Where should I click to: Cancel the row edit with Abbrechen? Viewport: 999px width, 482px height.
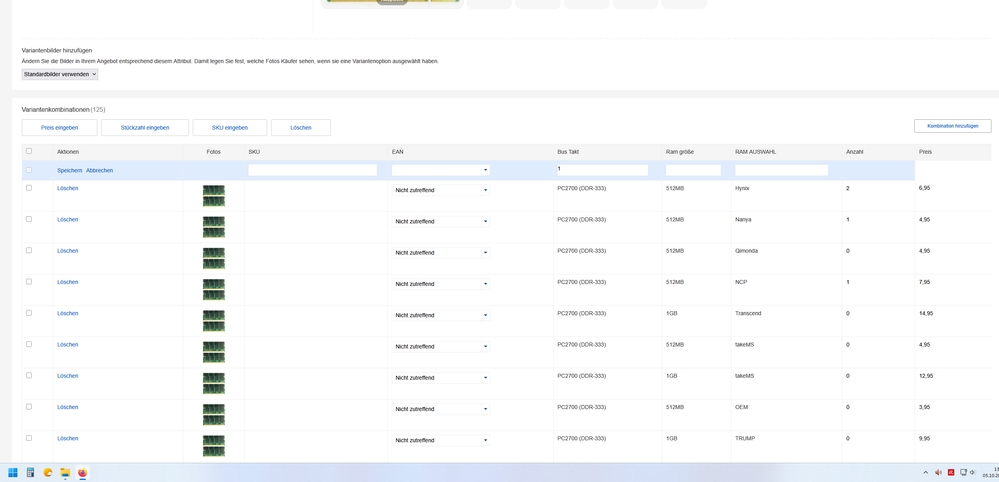[99, 171]
